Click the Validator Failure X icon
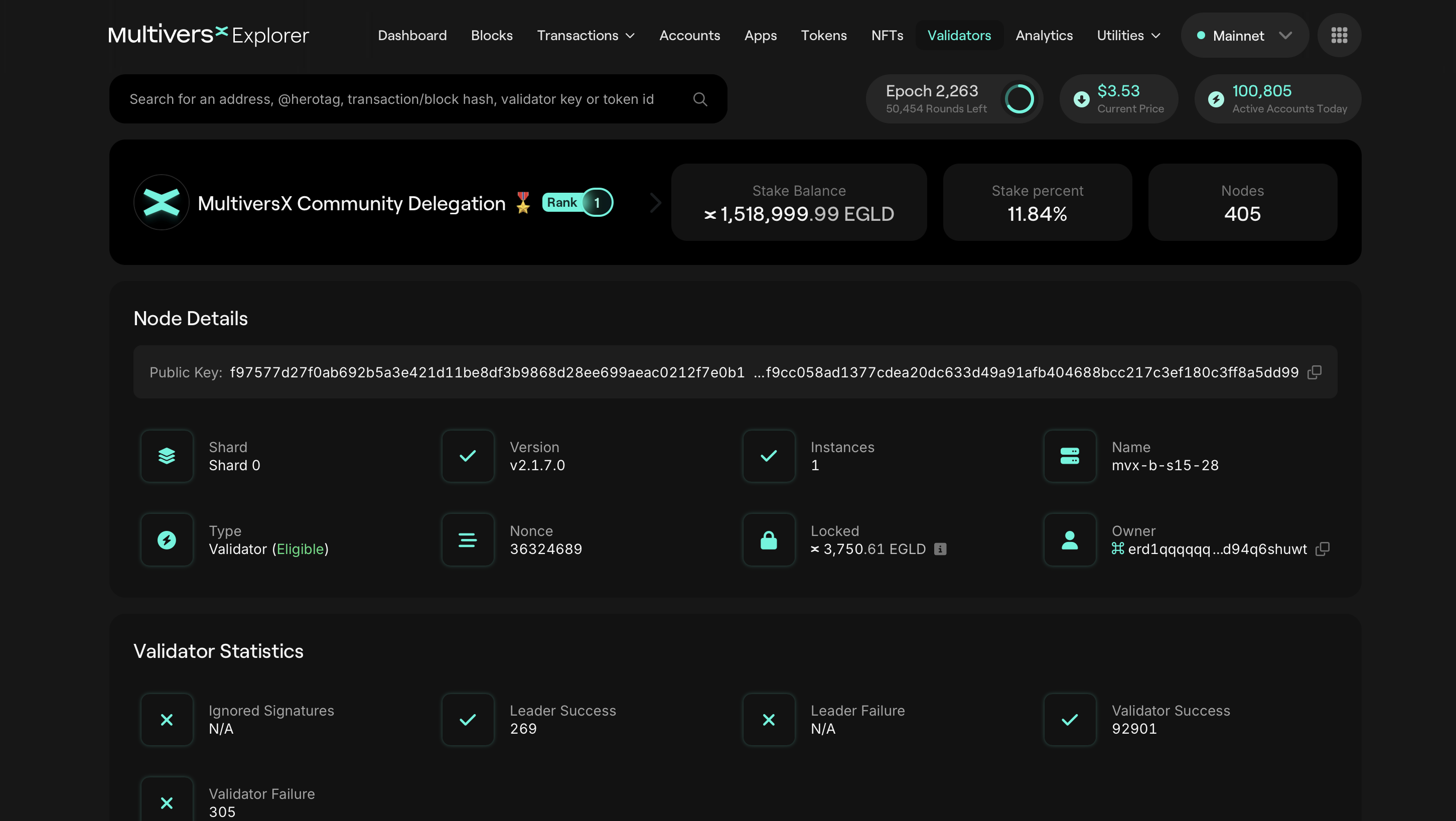The width and height of the screenshot is (1456, 821). point(167,802)
